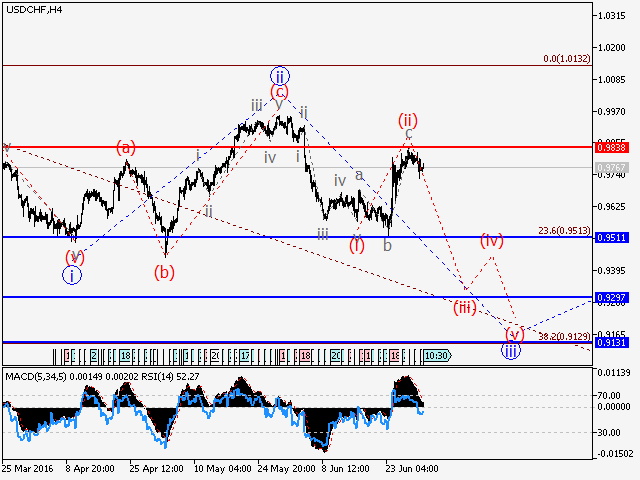Click the gray b wave label
Screen dimensions: 640x480
pos(387,245)
